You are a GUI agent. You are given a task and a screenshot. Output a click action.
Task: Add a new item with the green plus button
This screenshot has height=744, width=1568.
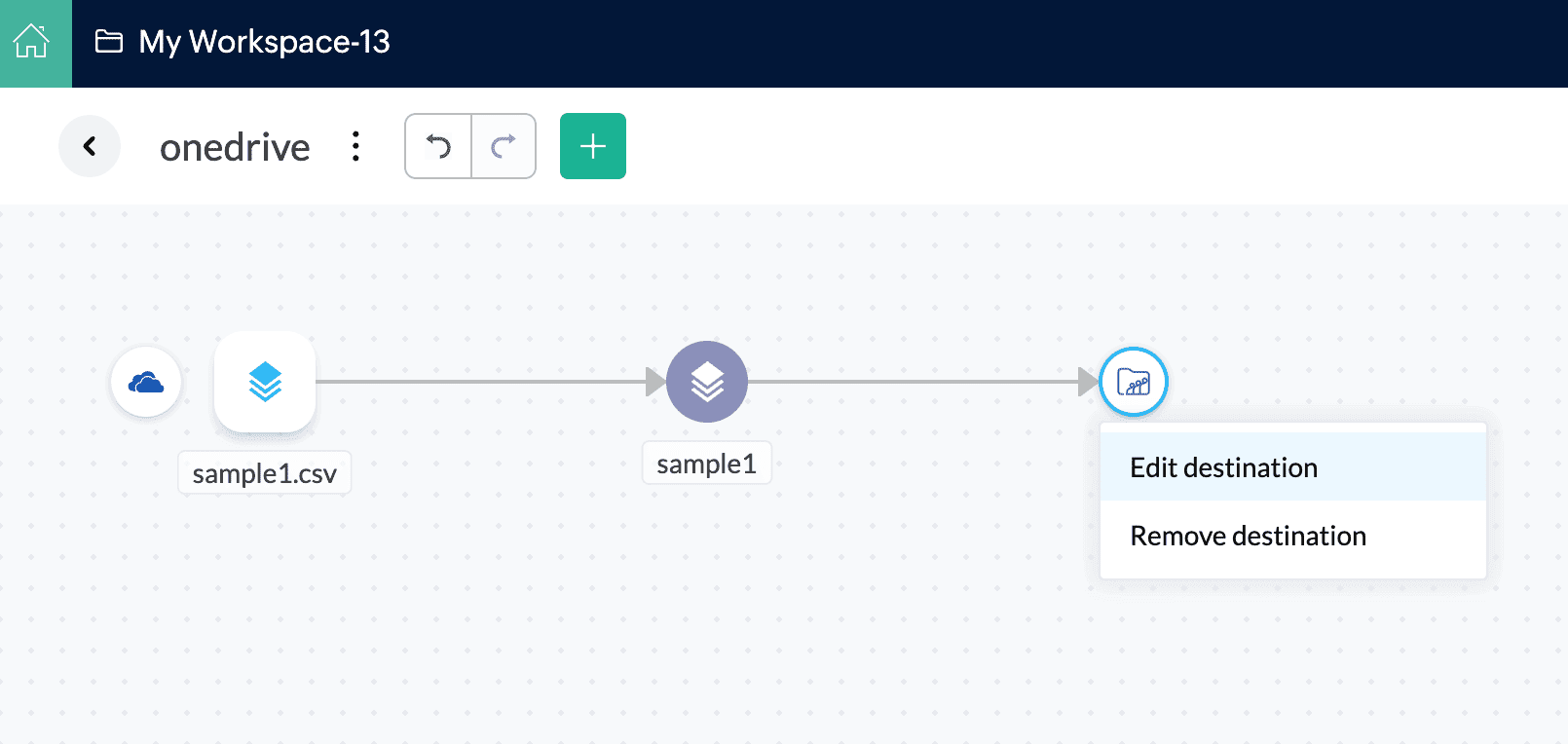[x=593, y=146]
